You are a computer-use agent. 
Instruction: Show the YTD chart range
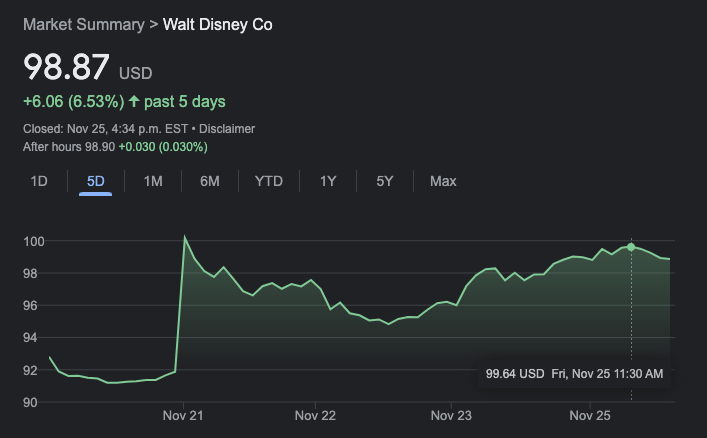click(268, 181)
